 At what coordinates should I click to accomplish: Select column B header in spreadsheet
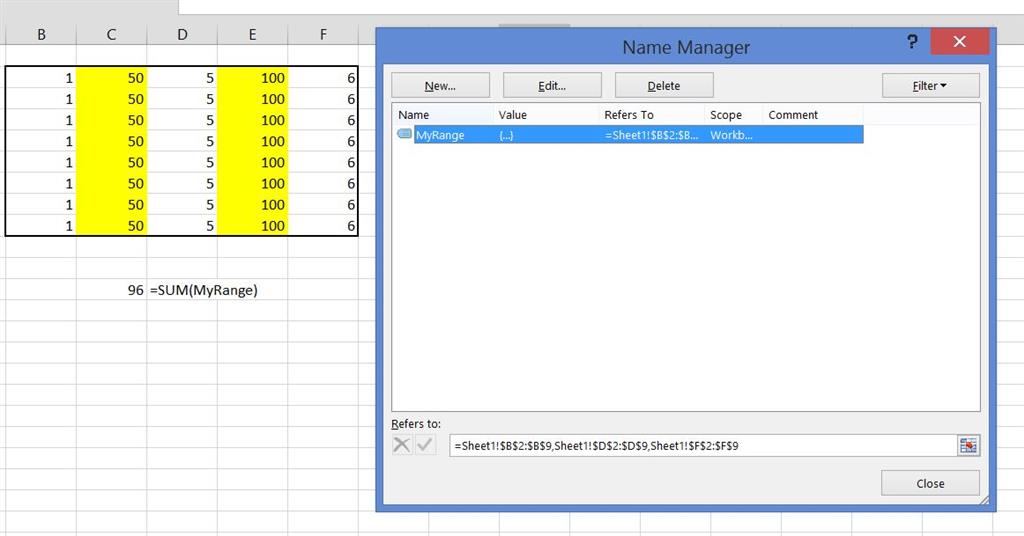pyautogui.click(x=41, y=35)
